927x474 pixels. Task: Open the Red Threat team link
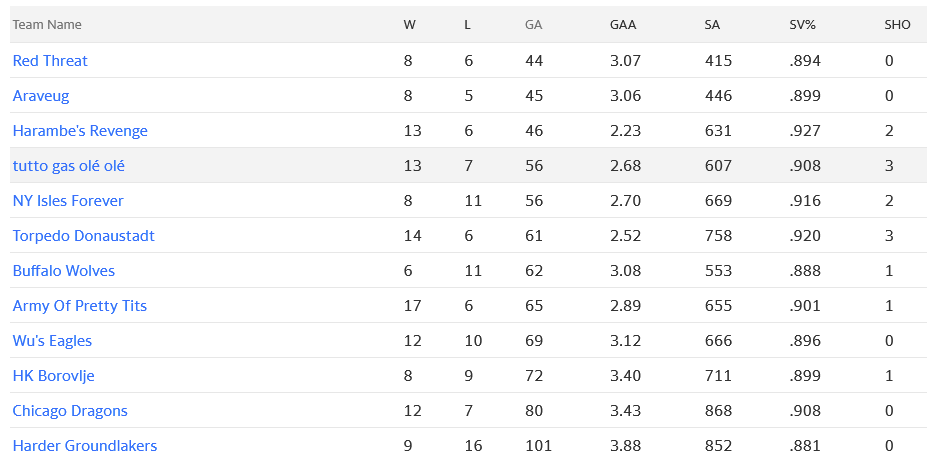[50, 61]
